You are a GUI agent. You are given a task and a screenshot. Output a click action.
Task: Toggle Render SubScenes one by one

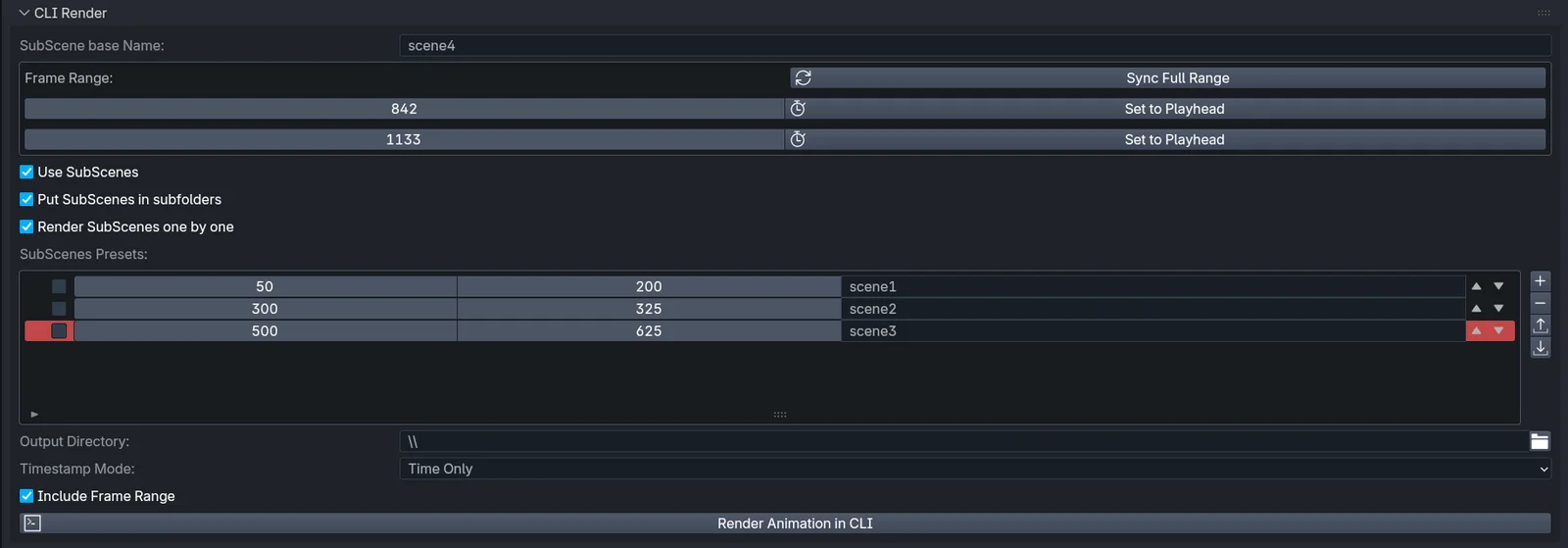click(x=26, y=227)
